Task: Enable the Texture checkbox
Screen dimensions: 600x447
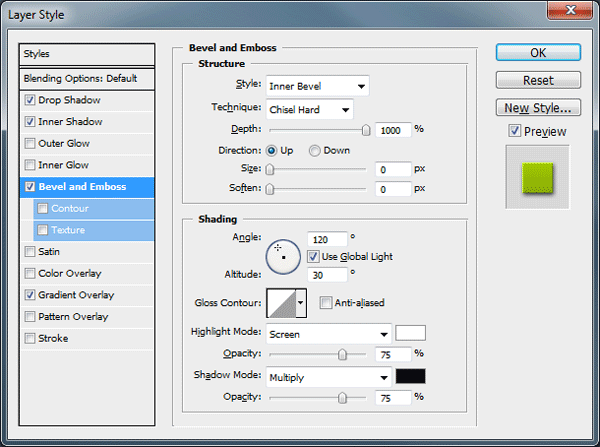Action: pyautogui.click(x=42, y=230)
